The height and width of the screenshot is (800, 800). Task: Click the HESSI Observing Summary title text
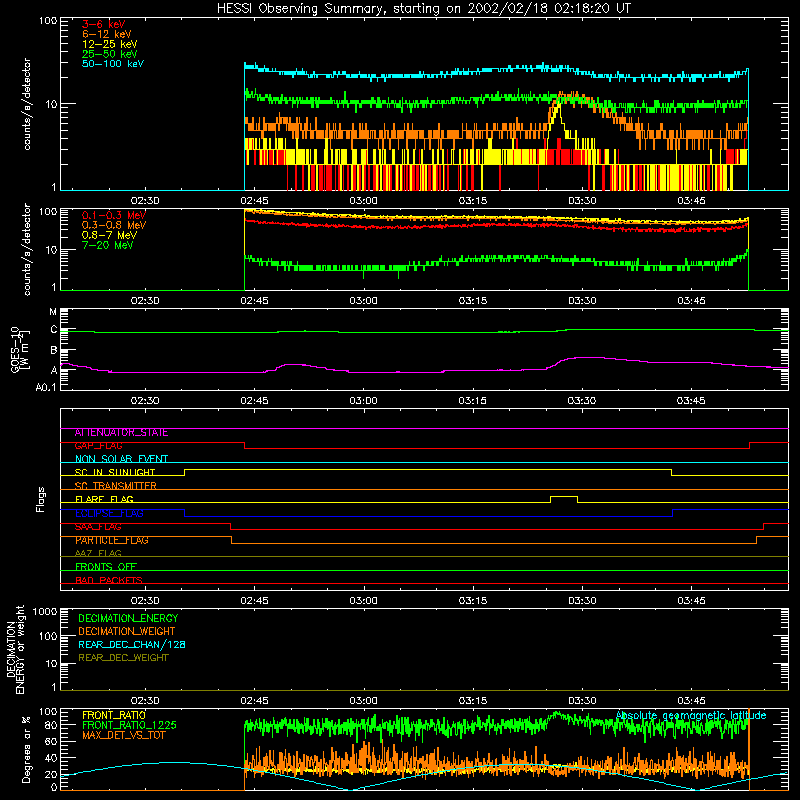pos(423,8)
